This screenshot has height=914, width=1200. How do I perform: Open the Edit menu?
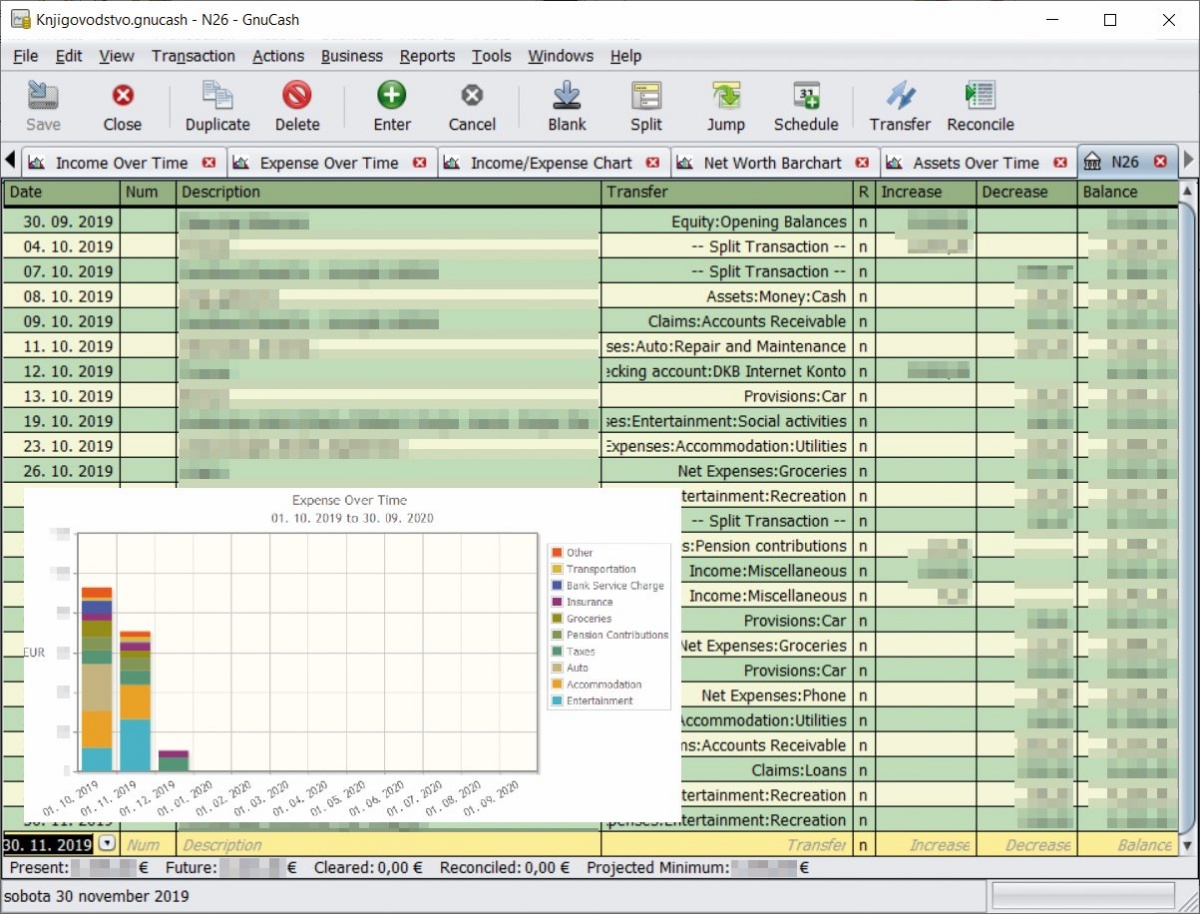[x=69, y=56]
